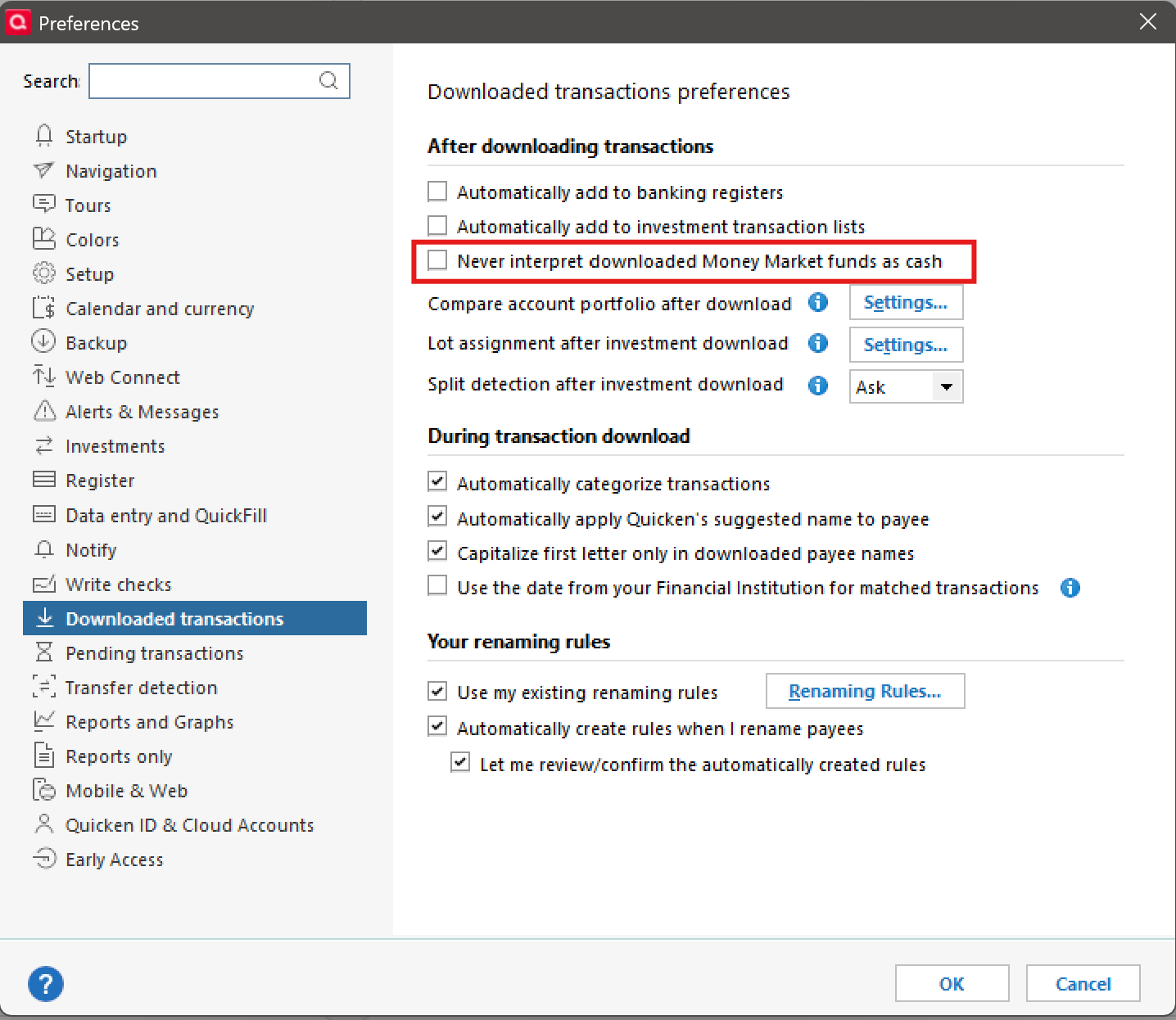Select Startup preferences category
The width and height of the screenshot is (1176, 1020).
(x=195, y=136)
